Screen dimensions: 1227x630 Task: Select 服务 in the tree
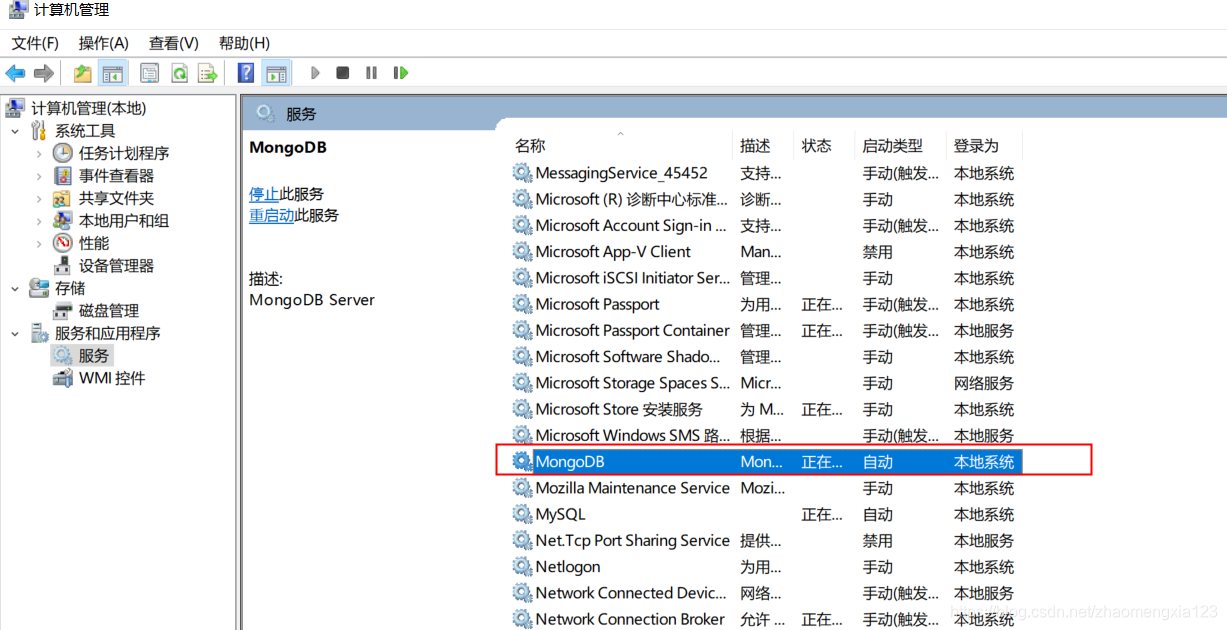(94, 356)
